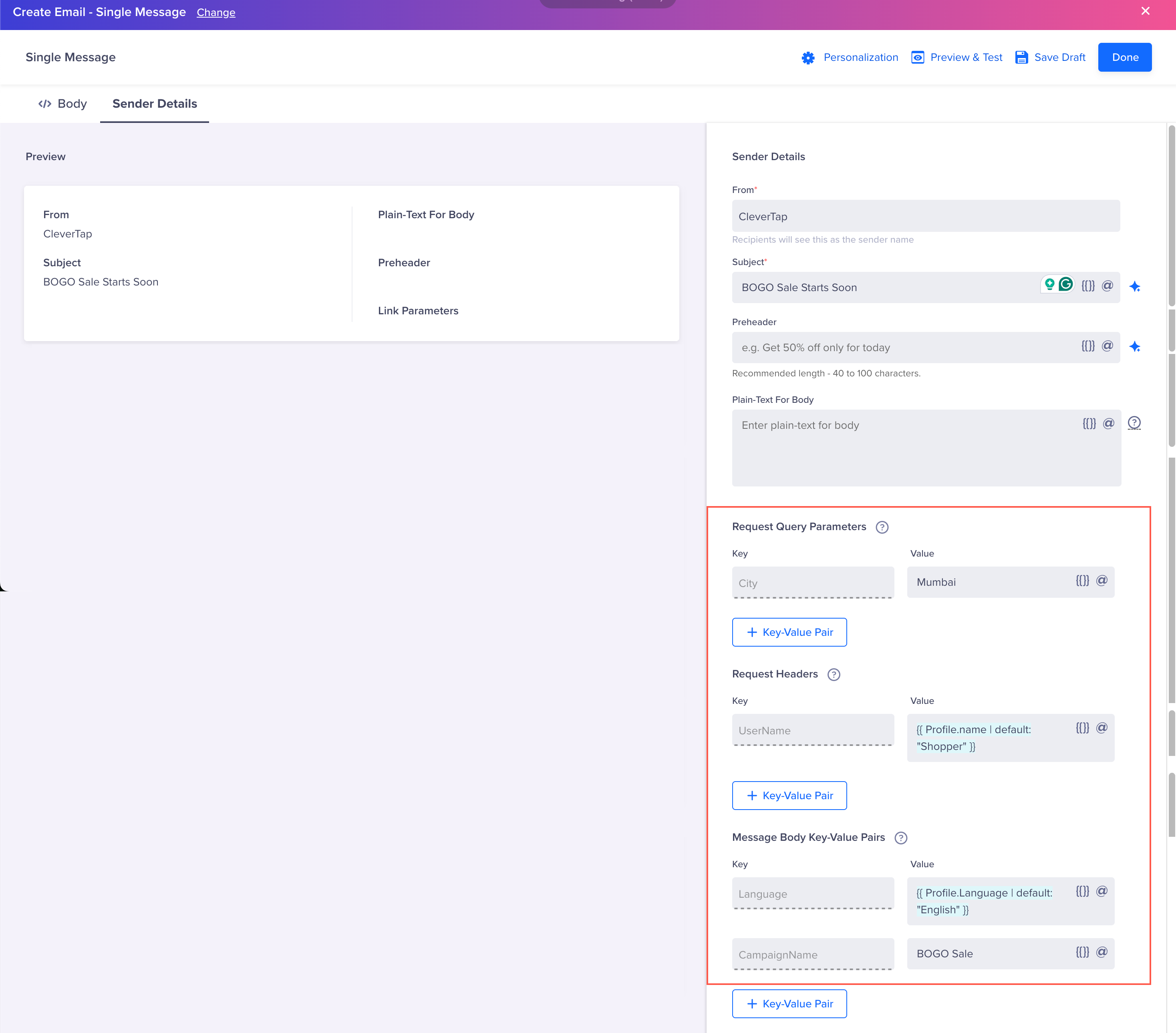Click the Done button
This screenshot has height=1033, width=1176.
click(1124, 58)
